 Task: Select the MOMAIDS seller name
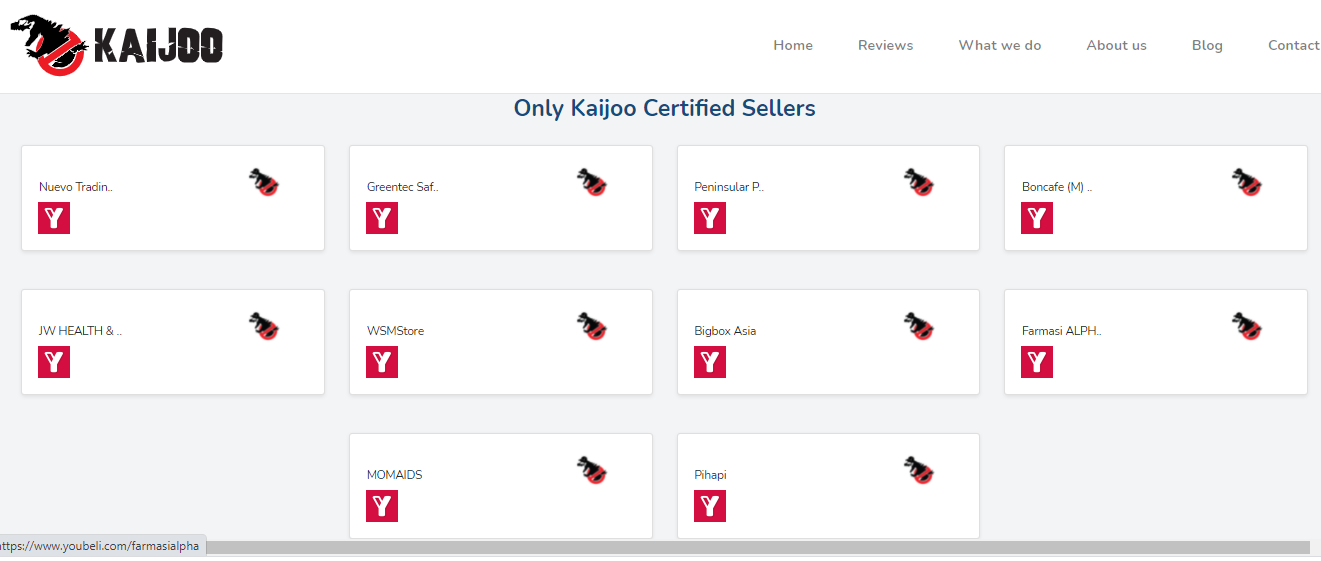(x=394, y=475)
